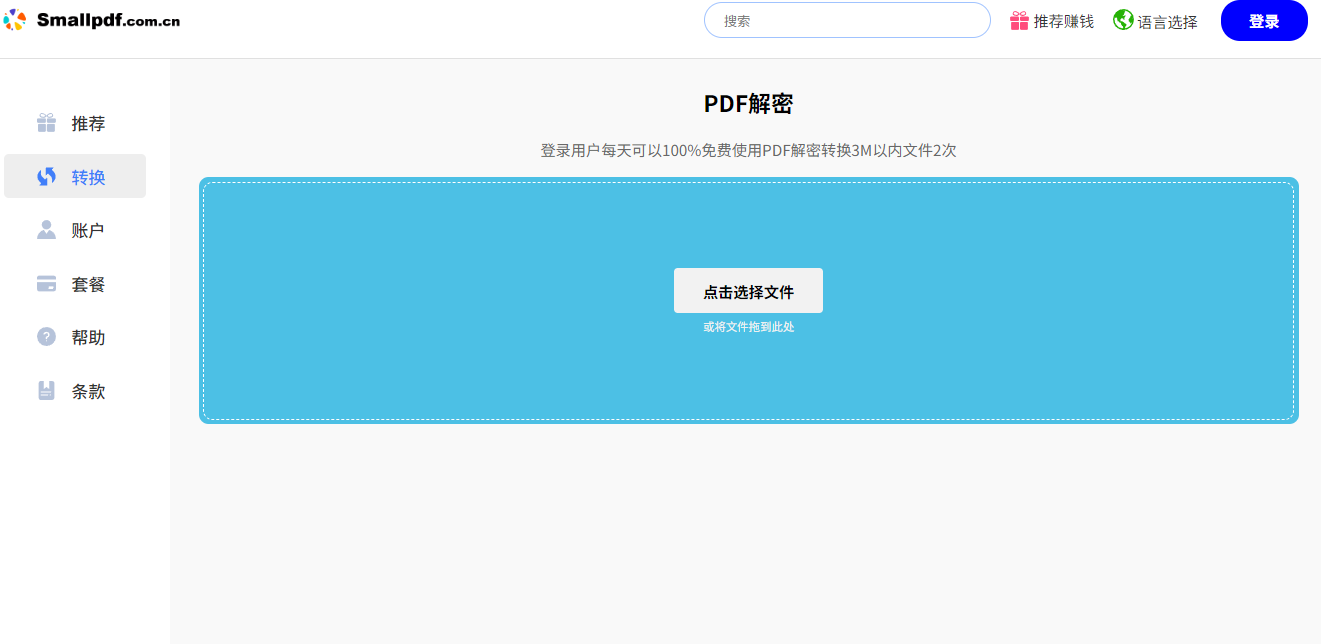Open the 账户 account menu label
The height and width of the screenshot is (644, 1321).
(88, 230)
